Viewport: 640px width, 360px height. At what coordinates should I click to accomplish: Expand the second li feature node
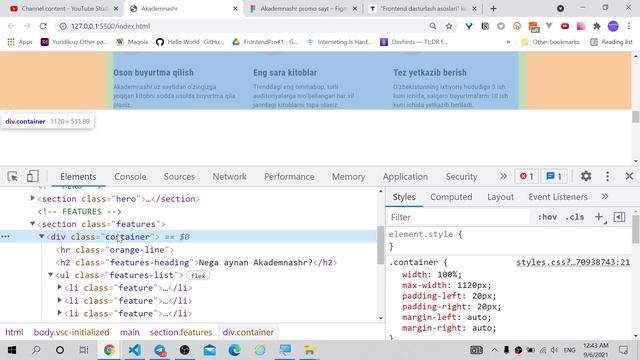pyautogui.click(x=60, y=300)
